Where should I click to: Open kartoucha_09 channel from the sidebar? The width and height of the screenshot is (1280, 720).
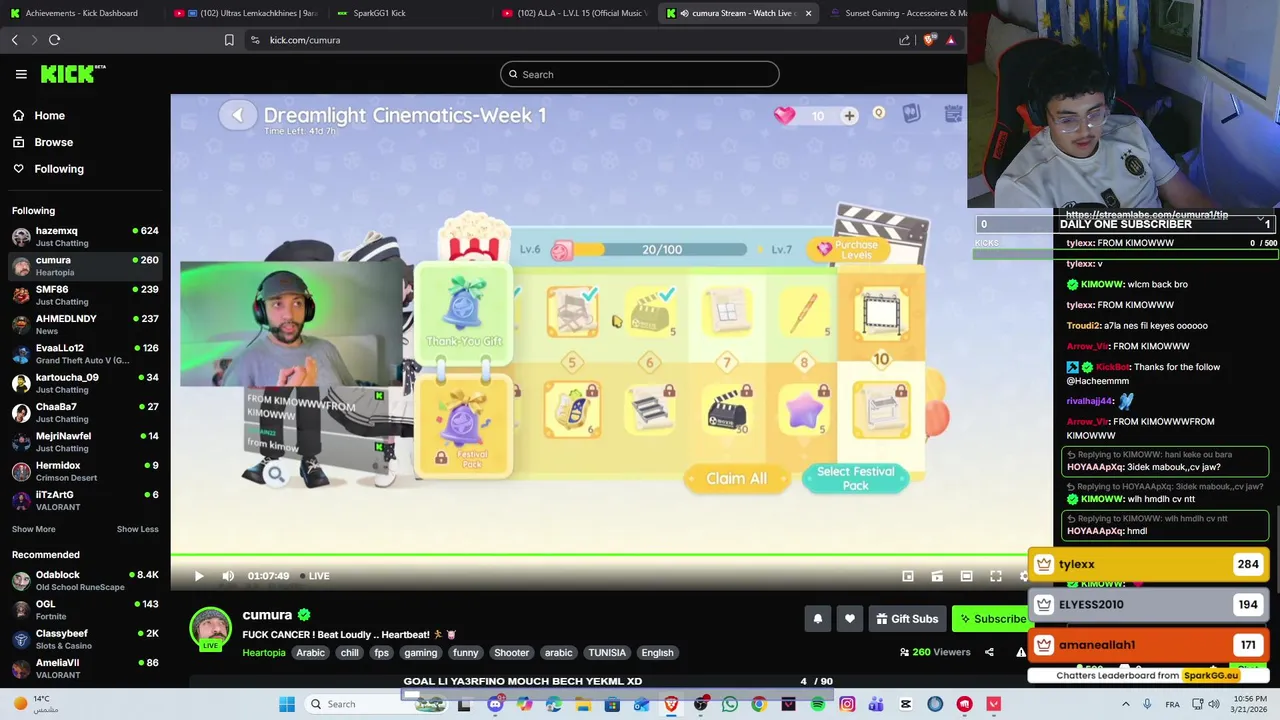[85, 383]
